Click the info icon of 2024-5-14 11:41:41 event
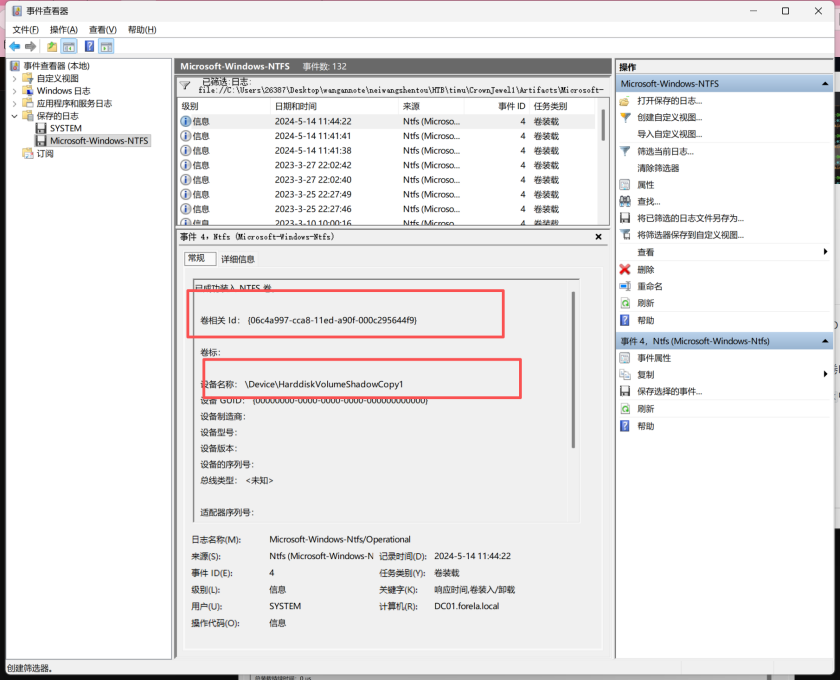 click(185, 136)
